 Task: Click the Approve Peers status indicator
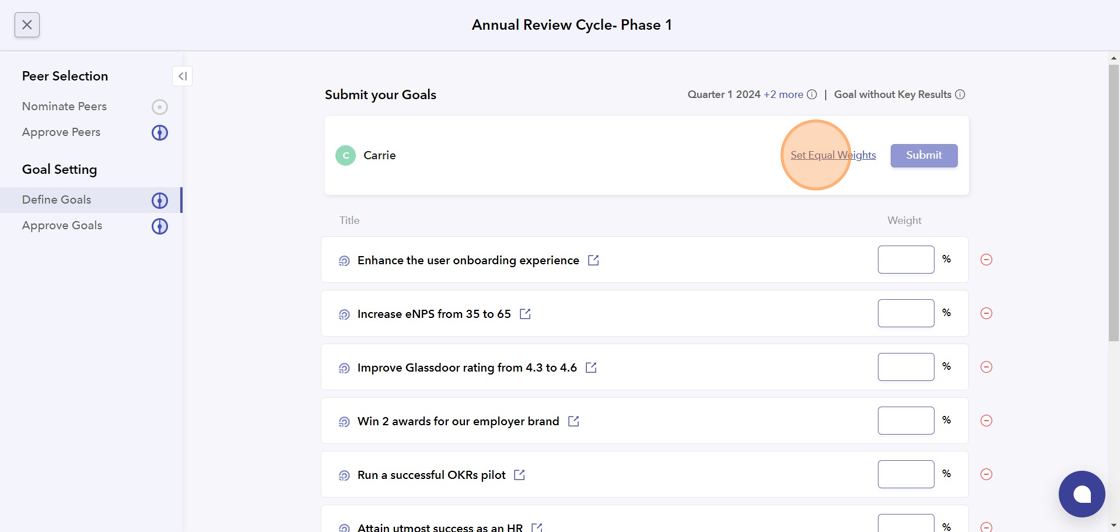160,133
